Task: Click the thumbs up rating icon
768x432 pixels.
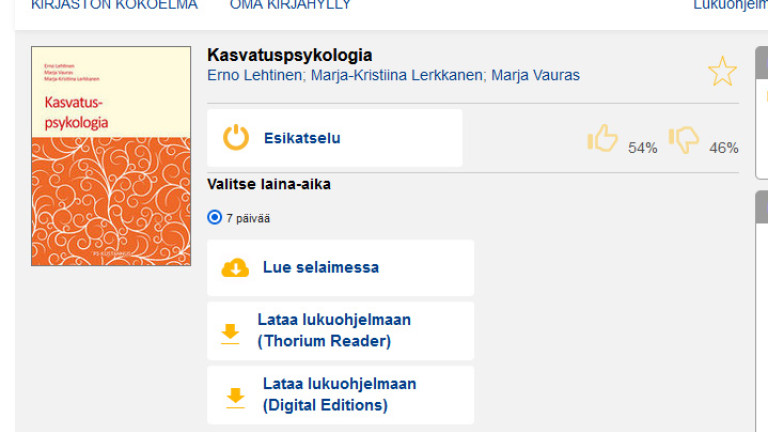Action: (602, 139)
